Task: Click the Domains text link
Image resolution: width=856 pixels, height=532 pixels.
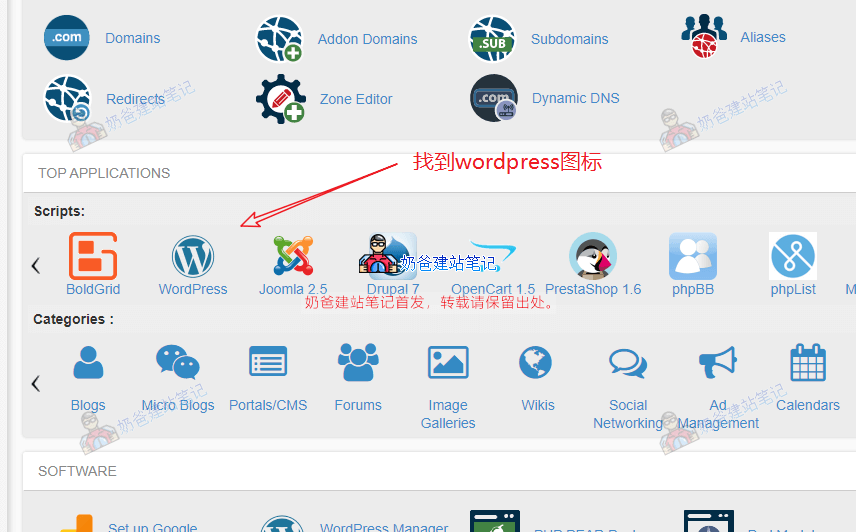Action: click(133, 38)
